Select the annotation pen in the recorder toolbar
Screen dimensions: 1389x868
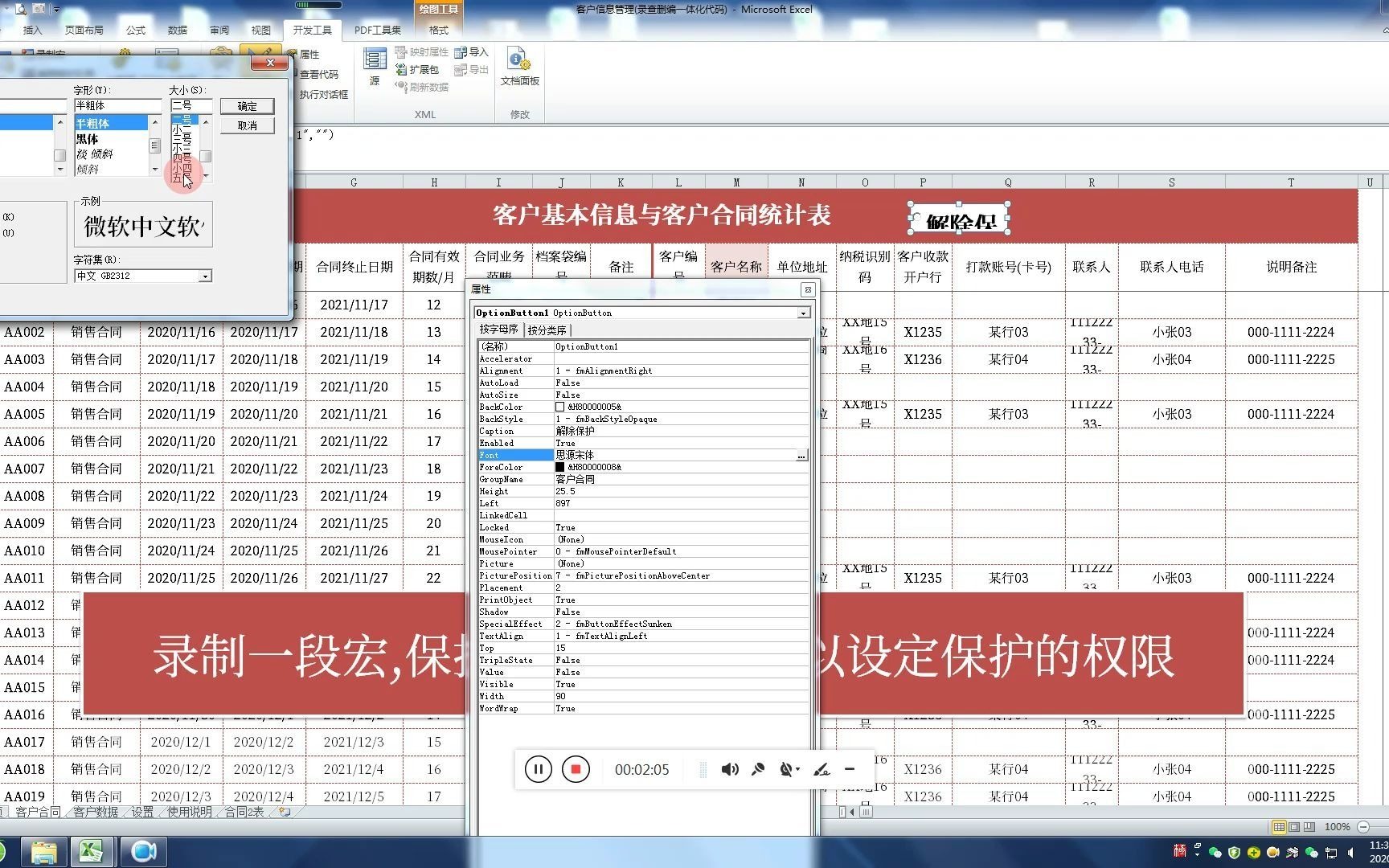(821, 769)
